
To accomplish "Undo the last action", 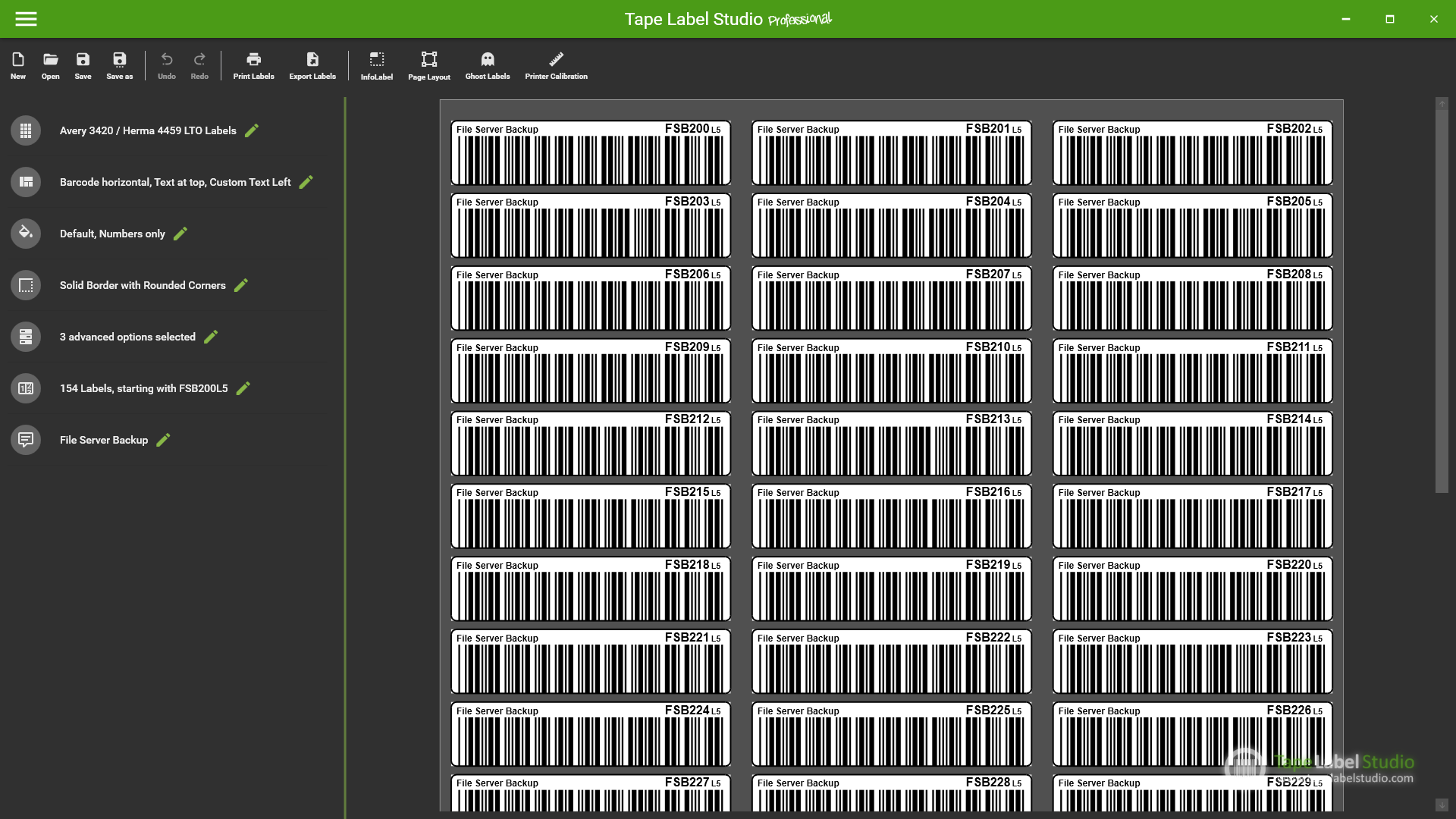I will (x=167, y=65).
